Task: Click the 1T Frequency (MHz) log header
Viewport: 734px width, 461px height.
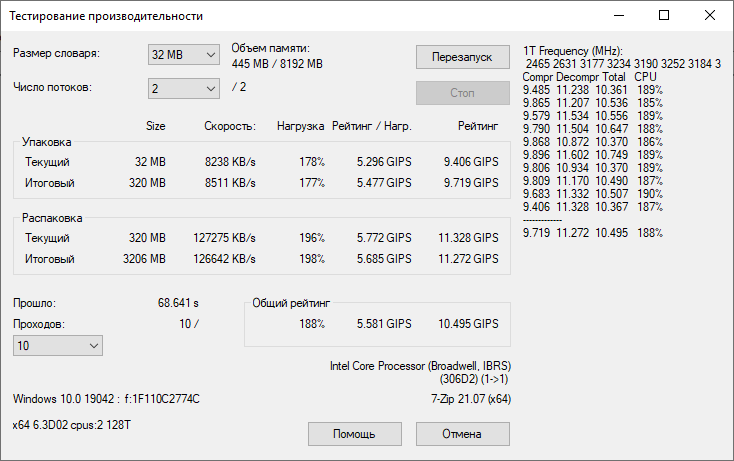Action: point(573,51)
